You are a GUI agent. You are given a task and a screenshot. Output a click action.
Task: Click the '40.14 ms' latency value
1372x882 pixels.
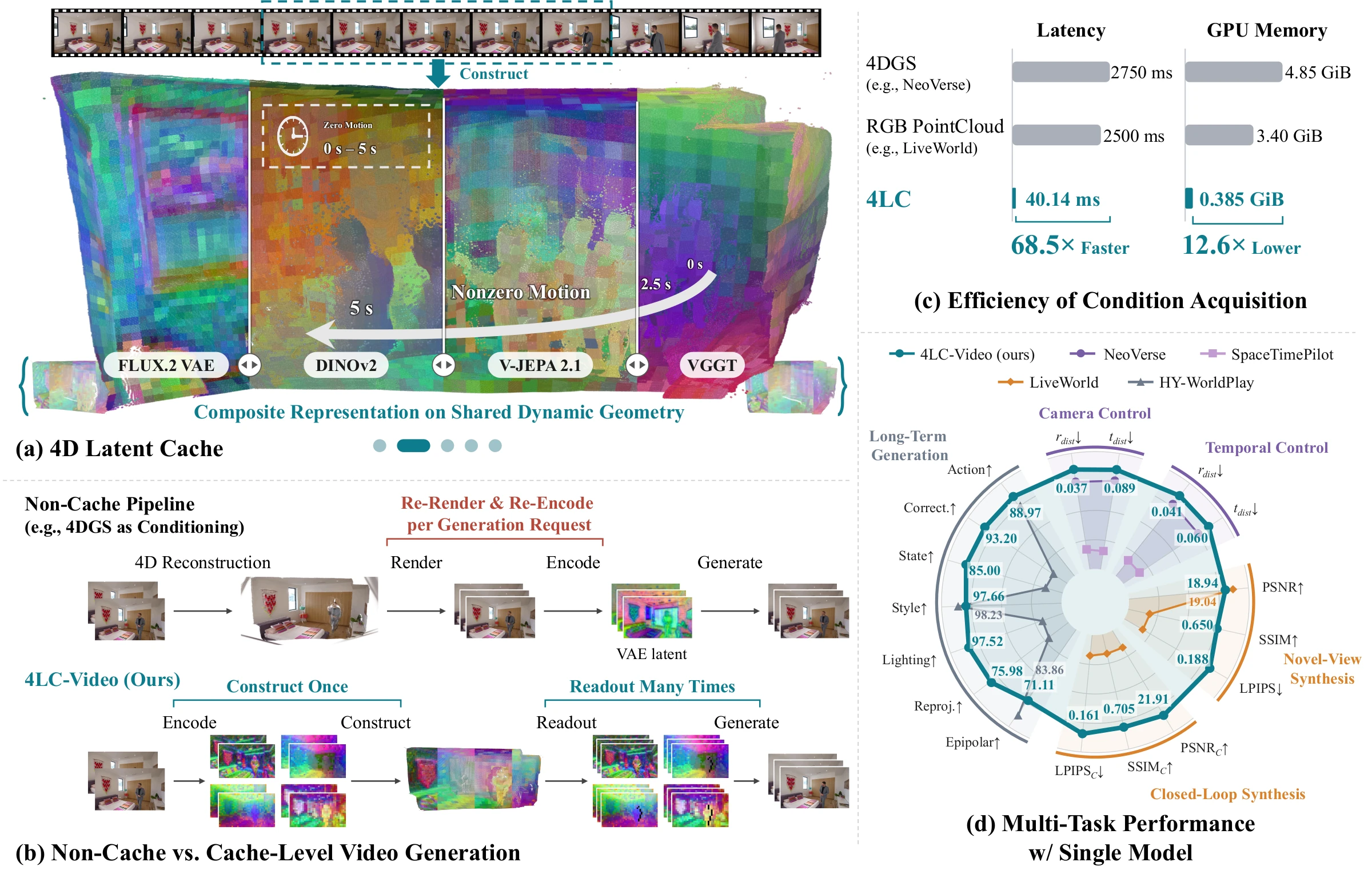point(1062,199)
